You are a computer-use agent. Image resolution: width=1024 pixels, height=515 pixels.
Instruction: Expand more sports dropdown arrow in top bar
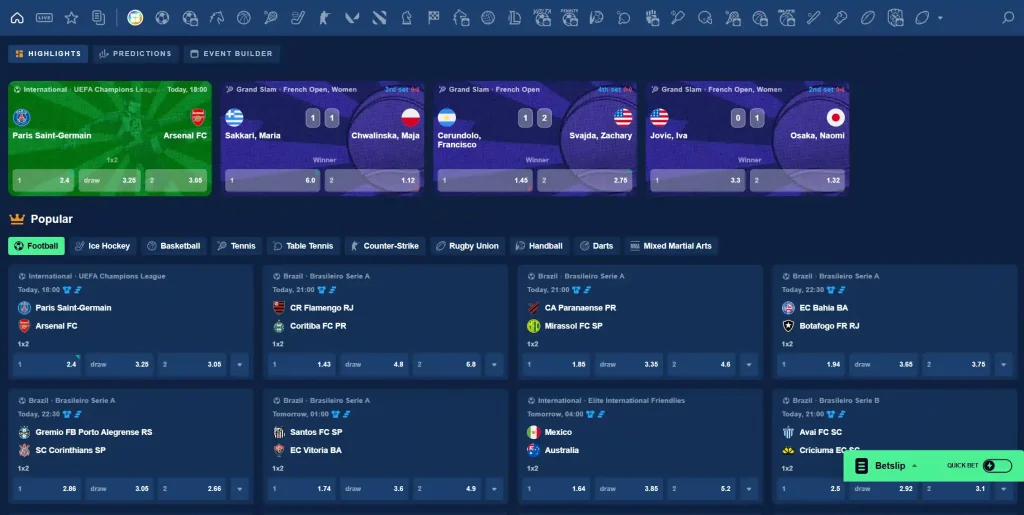click(x=940, y=18)
